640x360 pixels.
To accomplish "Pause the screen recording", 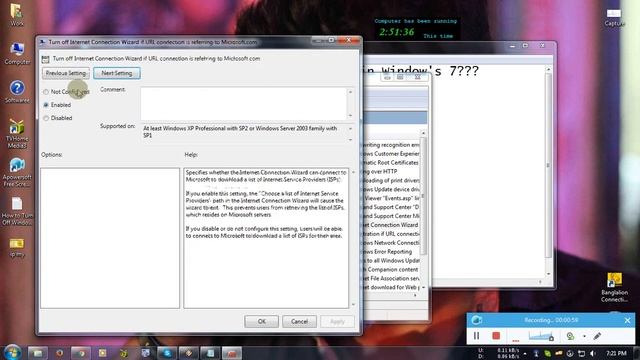I will point(476,336).
